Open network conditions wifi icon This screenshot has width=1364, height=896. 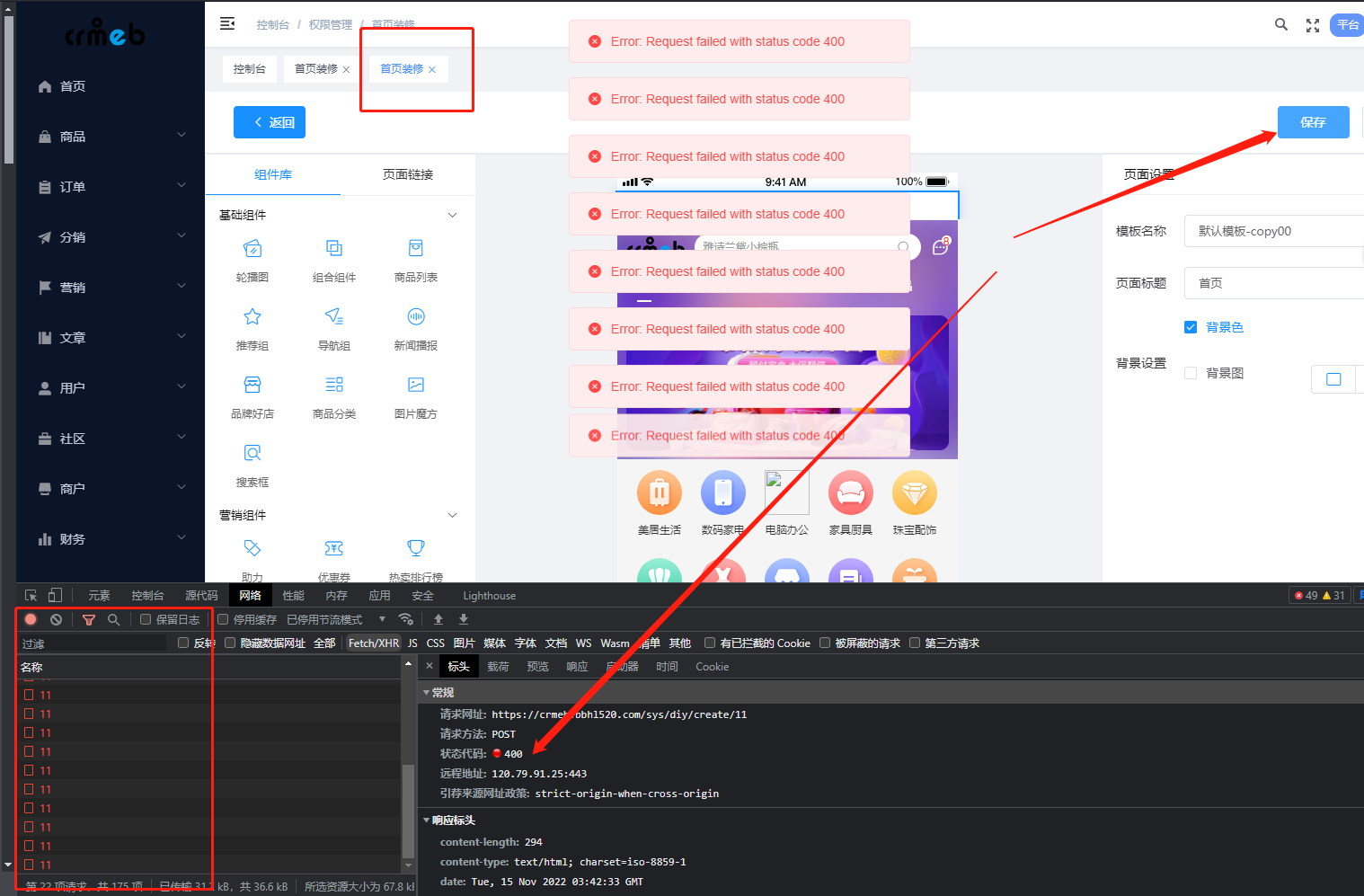(x=406, y=619)
